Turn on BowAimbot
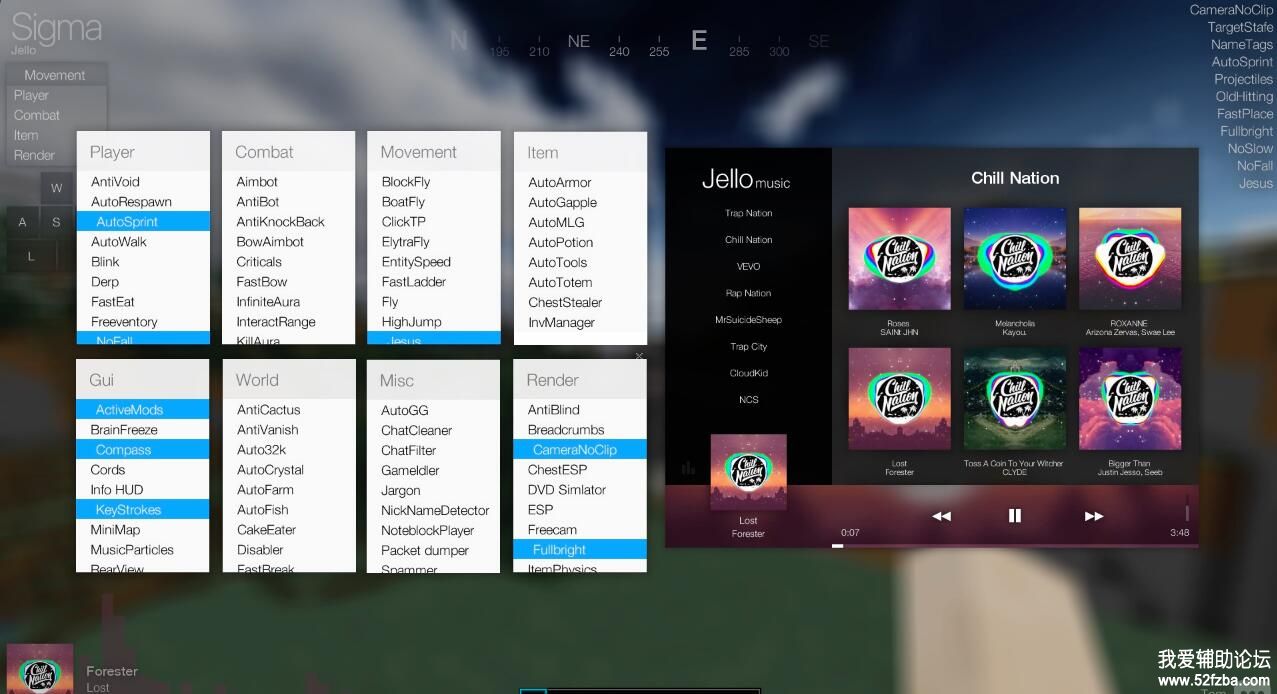The height and width of the screenshot is (694, 1277). 288,242
